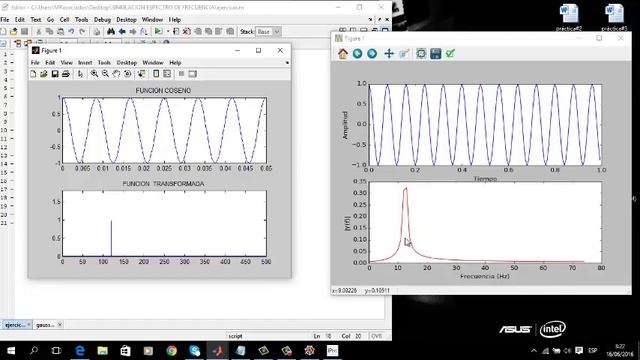
Task: Insert Legend in MATLAB figure
Action: tap(167, 74)
